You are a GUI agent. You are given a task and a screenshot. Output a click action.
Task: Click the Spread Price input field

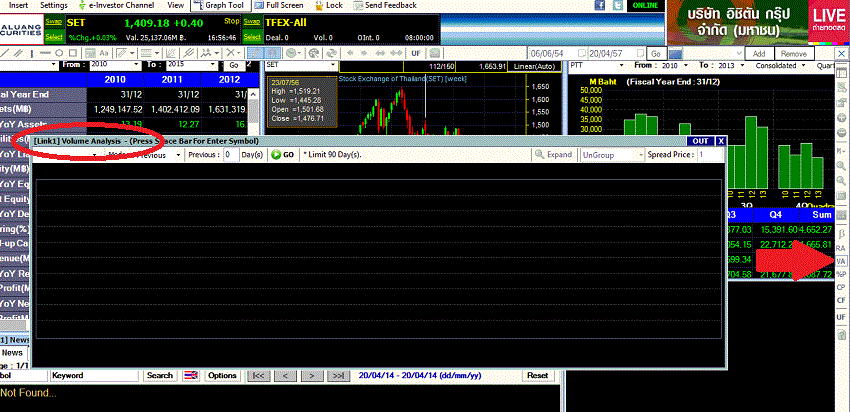709,154
